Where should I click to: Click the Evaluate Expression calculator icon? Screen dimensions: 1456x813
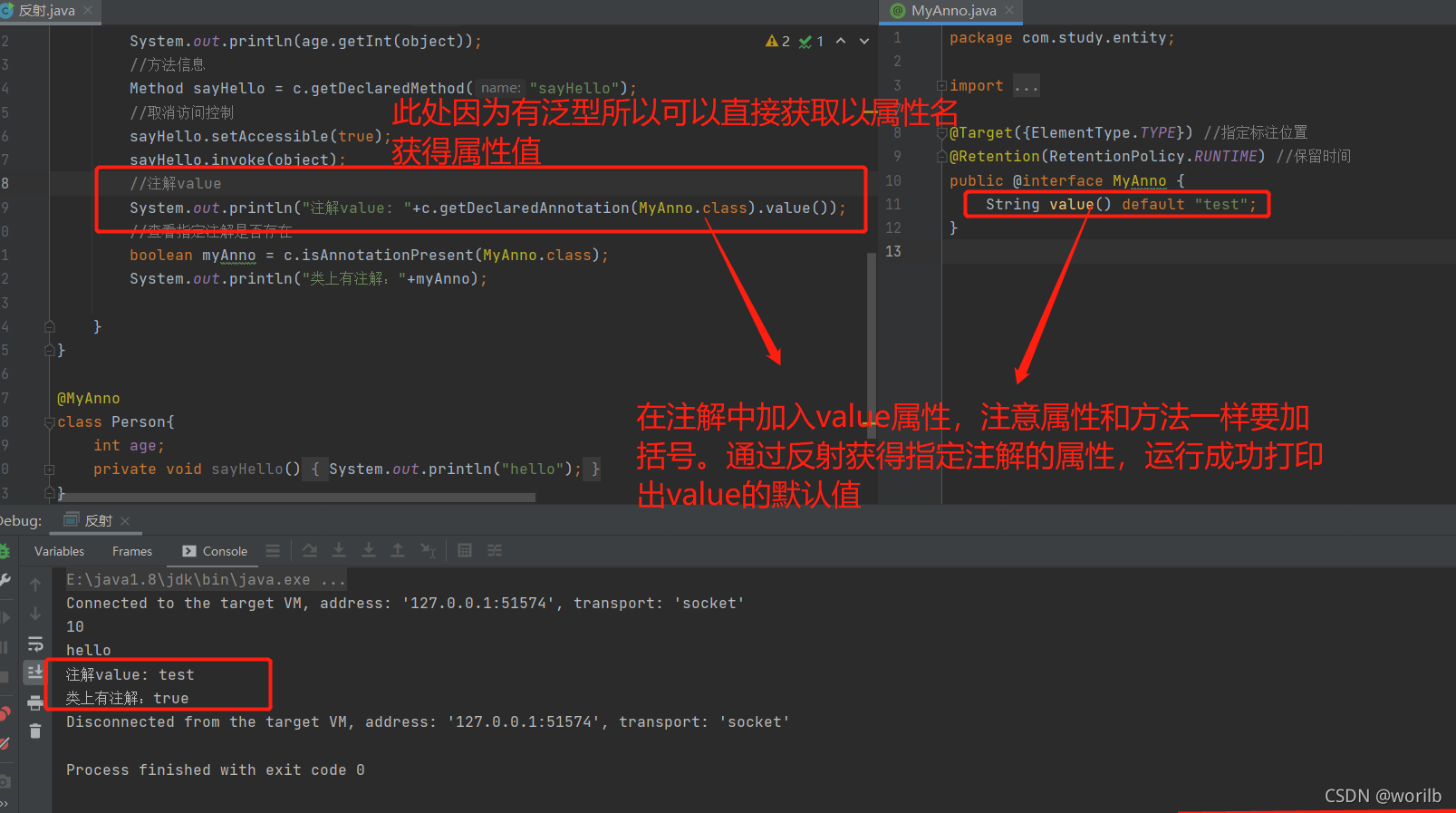[x=465, y=550]
